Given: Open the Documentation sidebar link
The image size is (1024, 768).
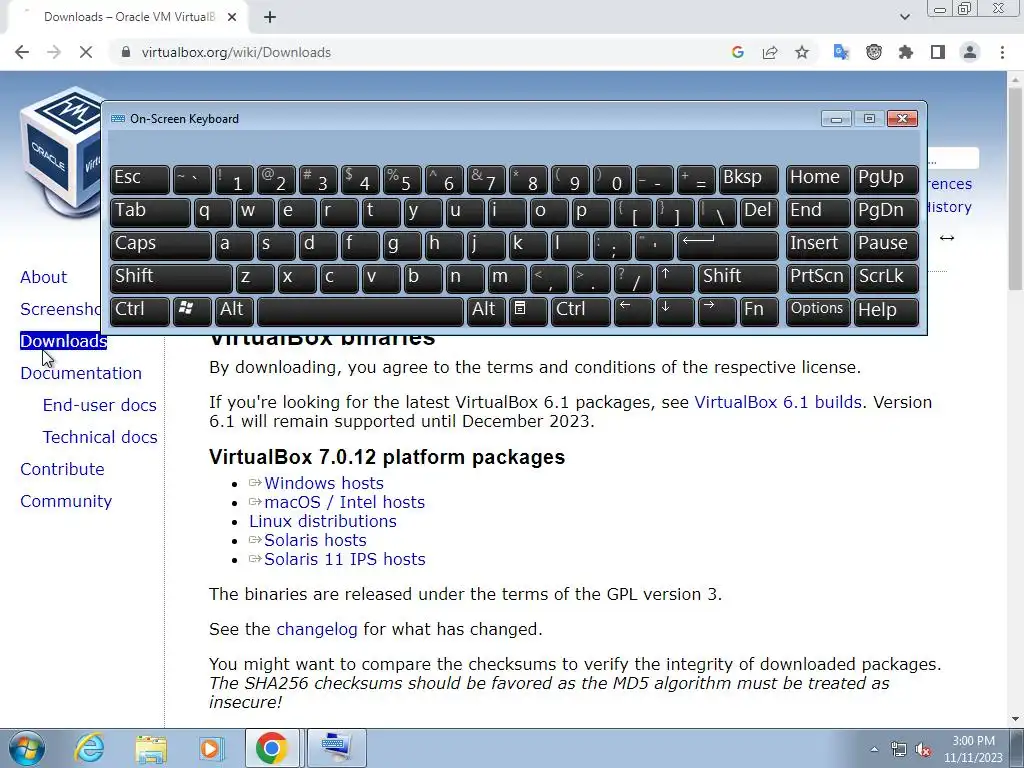Looking at the screenshot, I should (x=81, y=374).
